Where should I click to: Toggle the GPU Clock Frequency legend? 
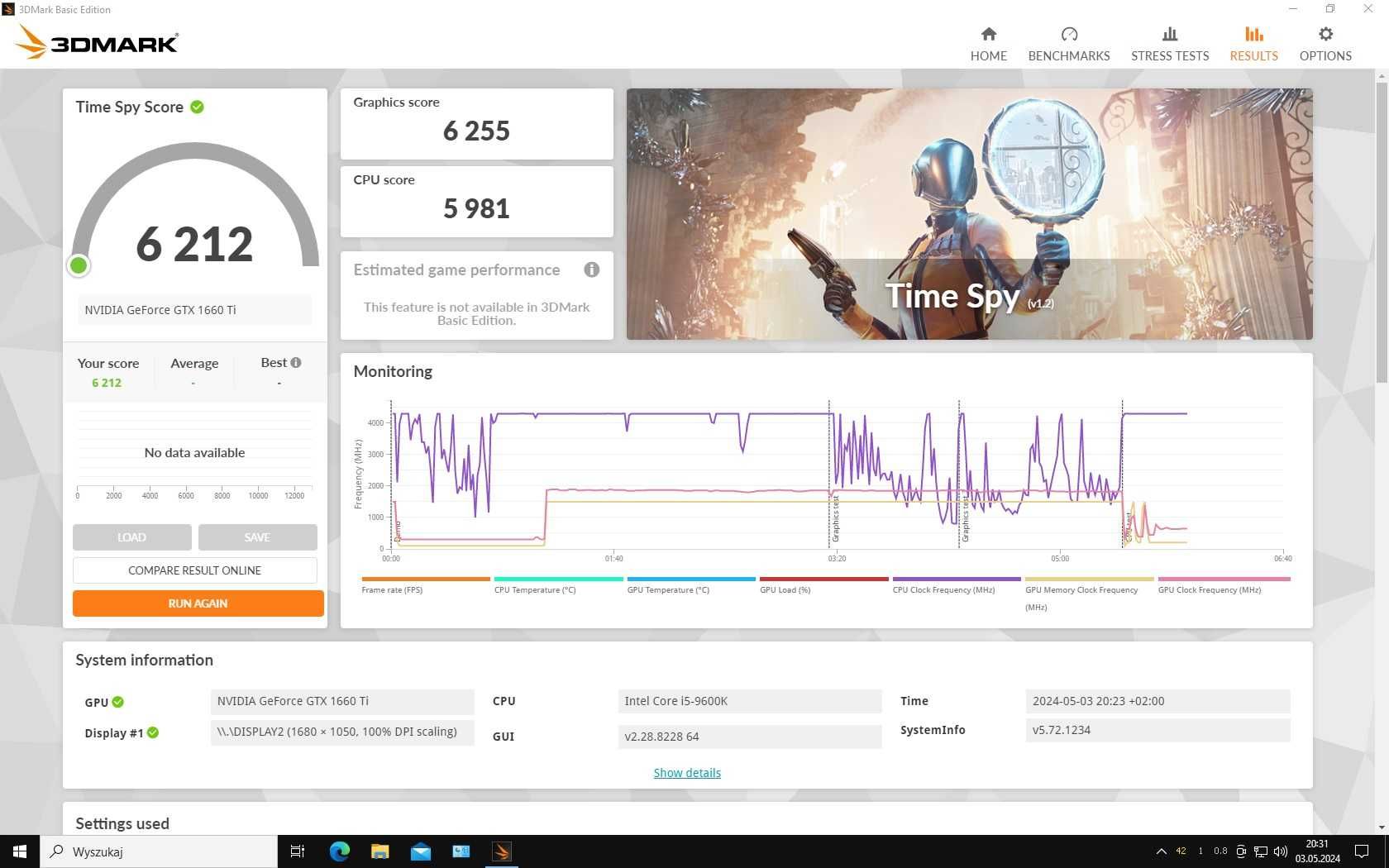point(1224,585)
